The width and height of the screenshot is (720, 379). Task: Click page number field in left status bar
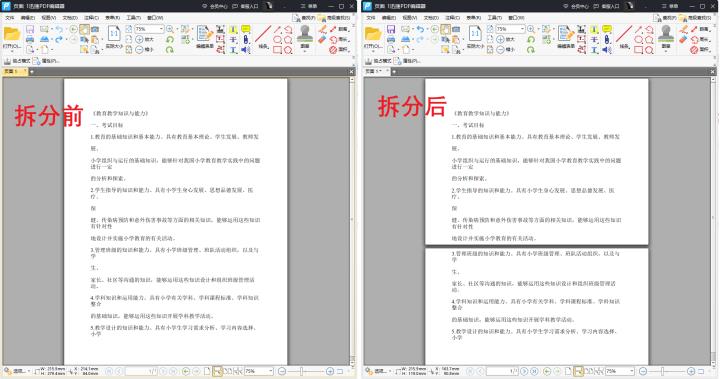tap(141, 371)
